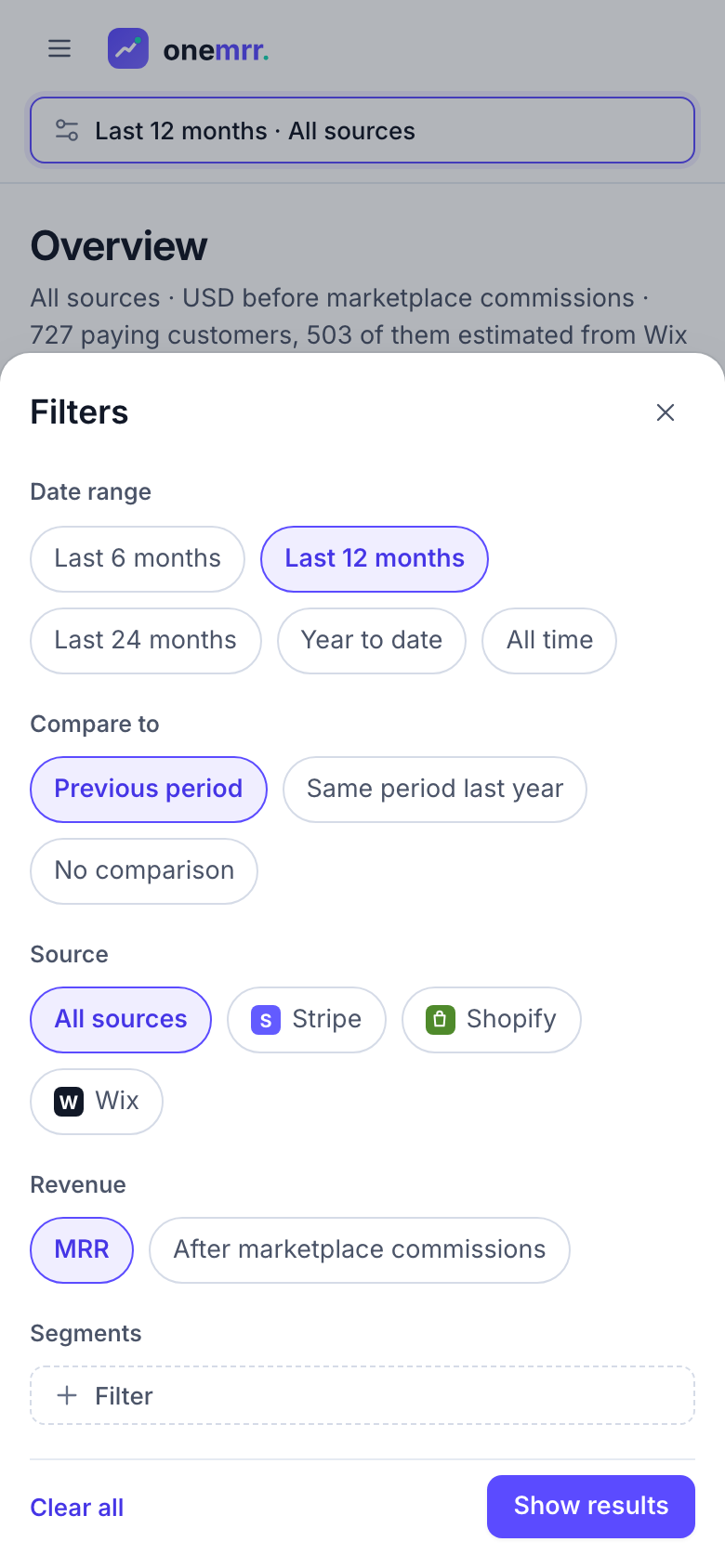
Task: Add a segment using the Filter box
Action: (x=362, y=1395)
